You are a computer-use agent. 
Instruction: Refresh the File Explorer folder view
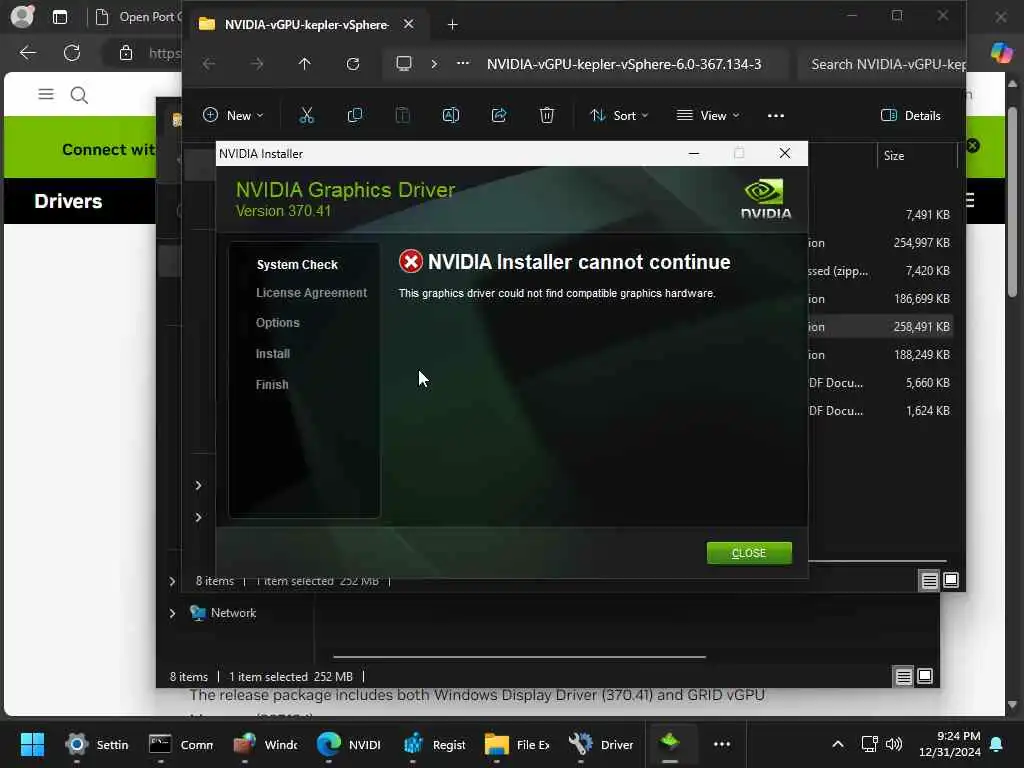(x=353, y=64)
